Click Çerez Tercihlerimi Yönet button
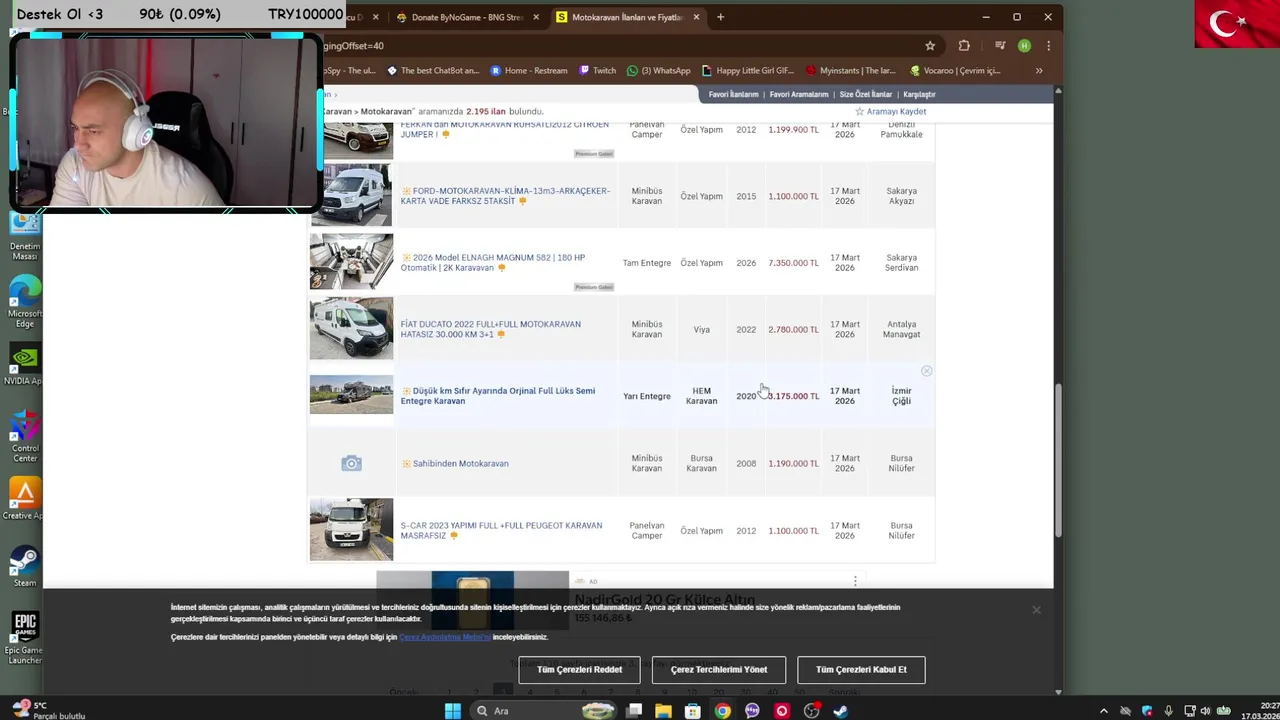 [x=719, y=670]
